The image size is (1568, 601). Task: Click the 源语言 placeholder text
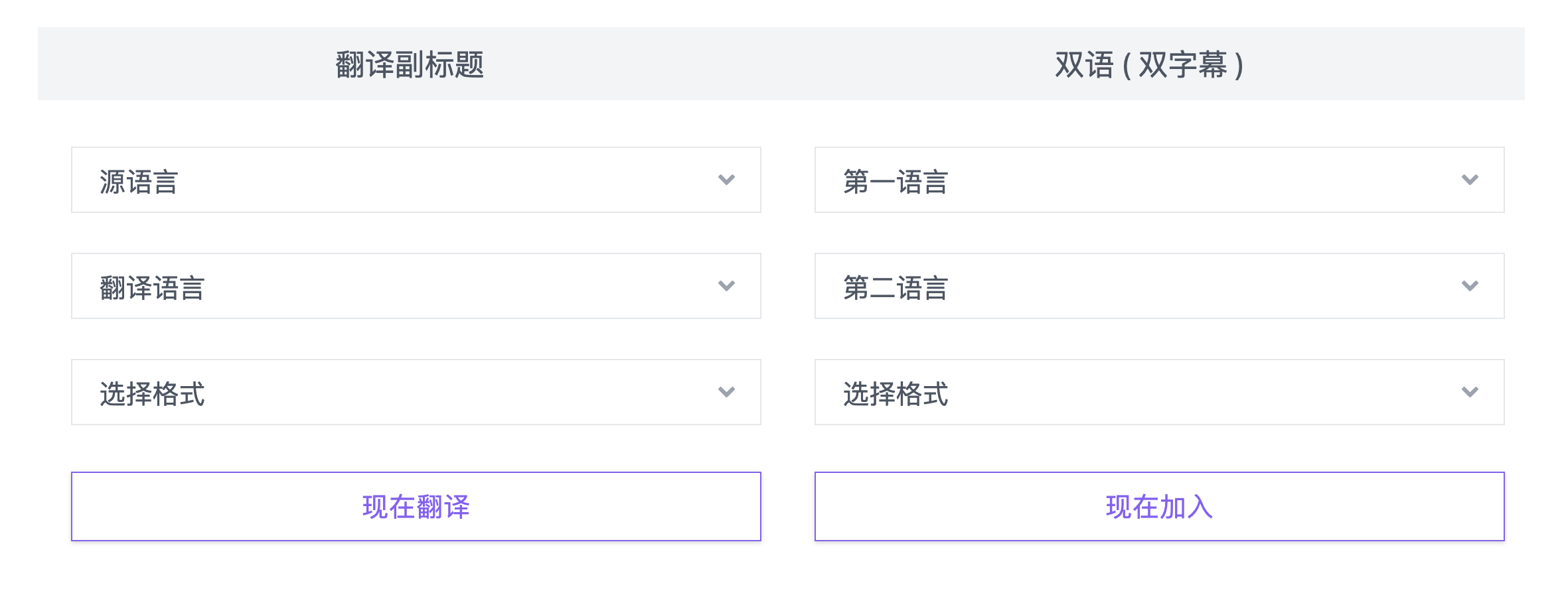pyautogui.click(x=139, y=182)
